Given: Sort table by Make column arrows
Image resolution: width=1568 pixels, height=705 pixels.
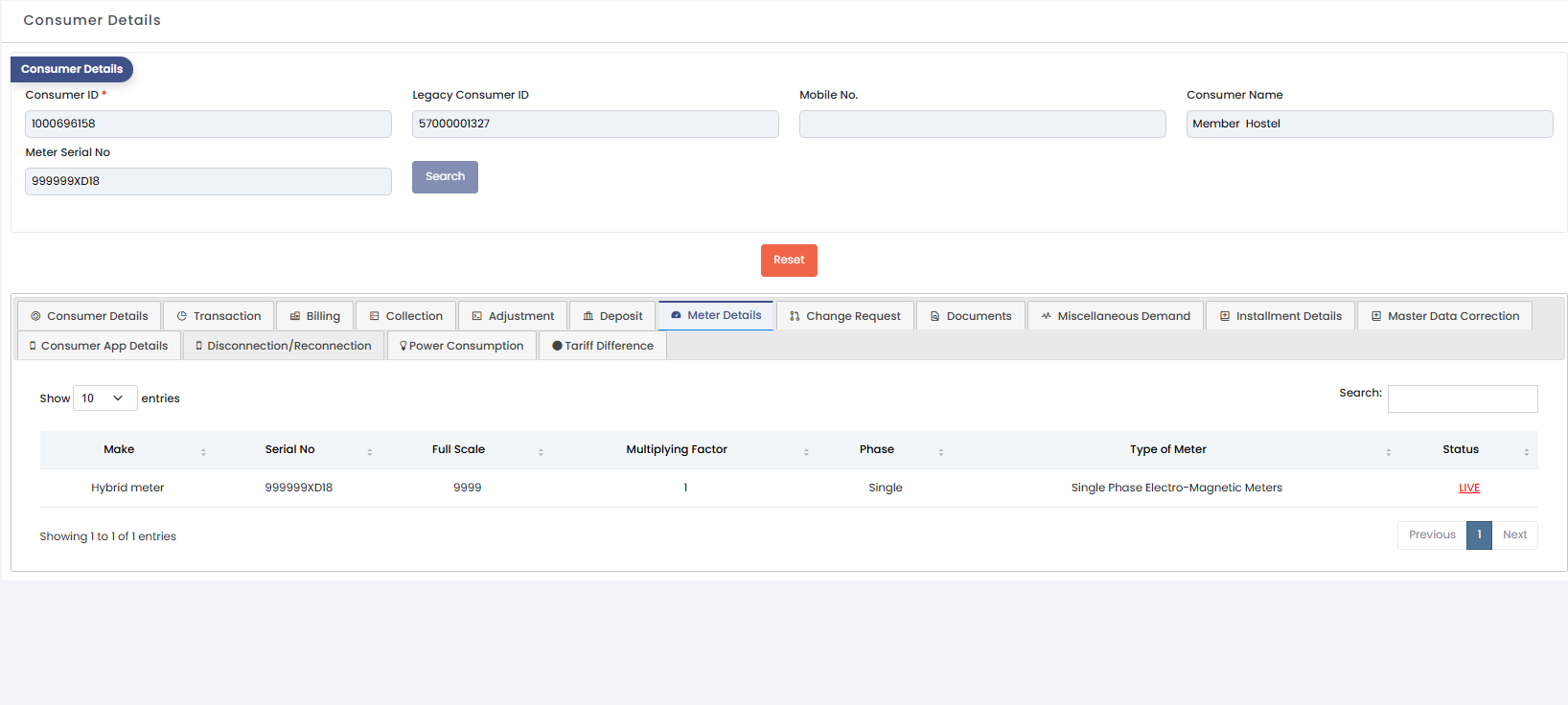Looking at the screenshot, I should [203, 451].
